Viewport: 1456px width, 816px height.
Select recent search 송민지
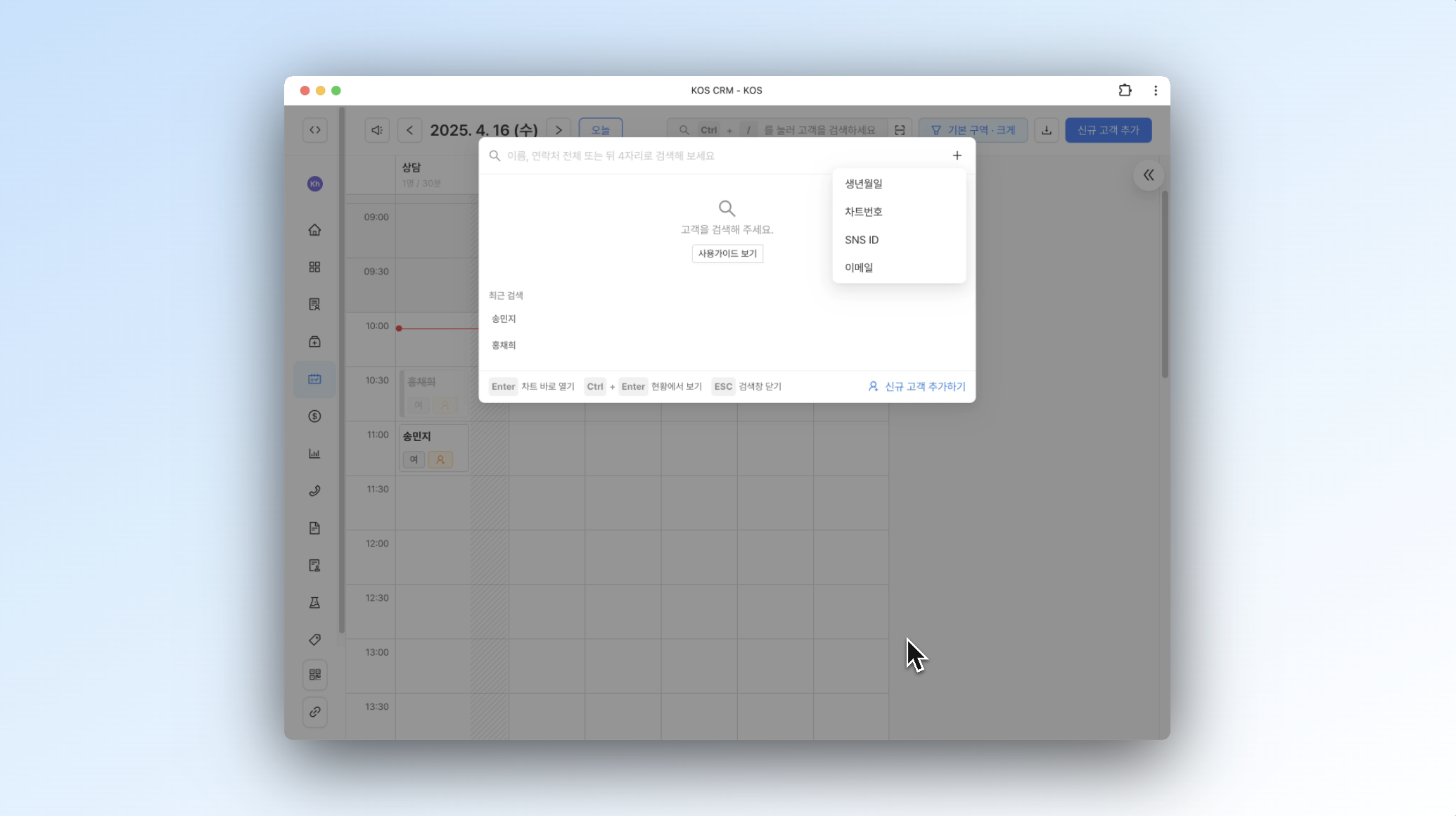pos(504,319)
